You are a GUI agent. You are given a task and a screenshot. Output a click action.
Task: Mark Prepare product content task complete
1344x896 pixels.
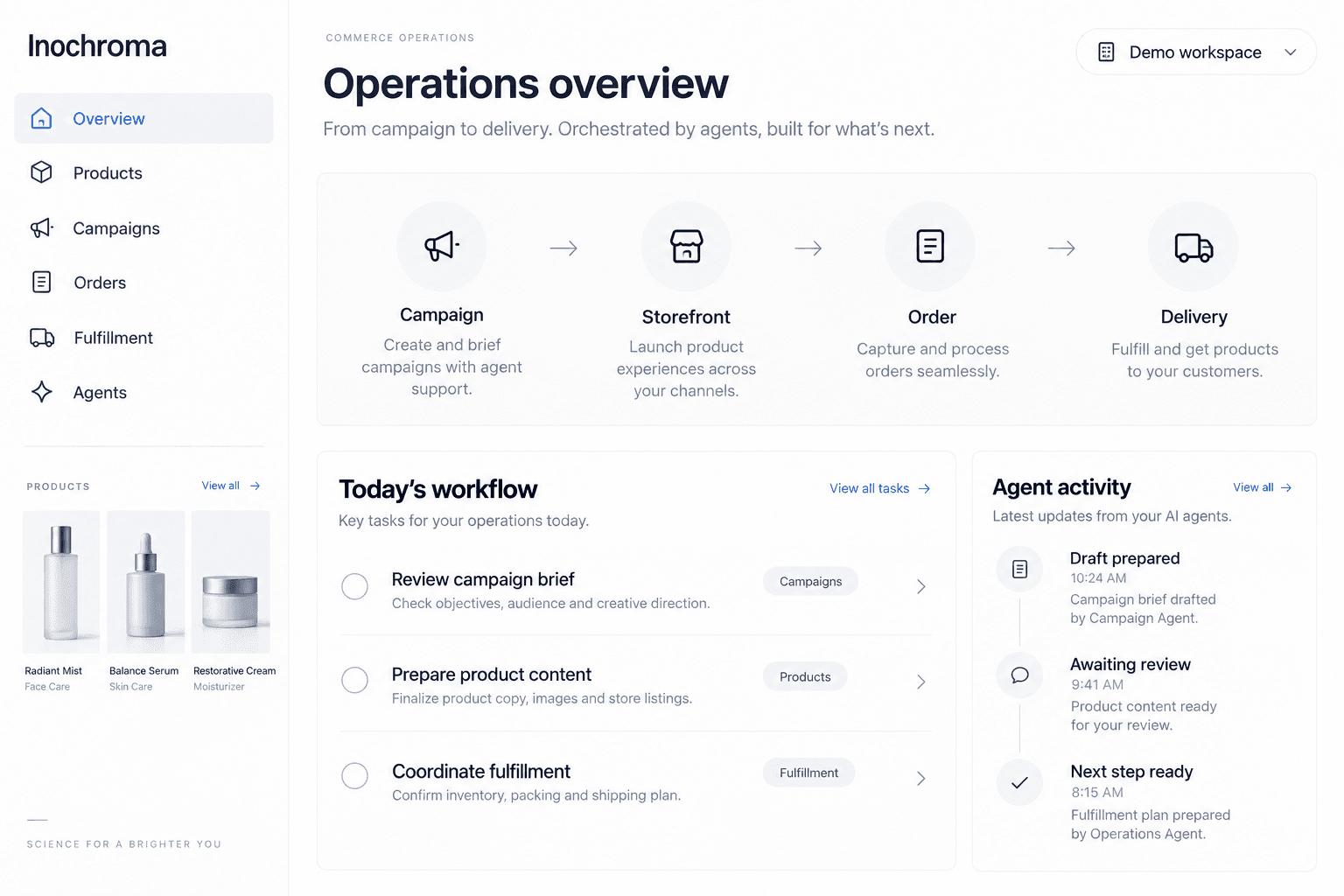tap(354, 680)
